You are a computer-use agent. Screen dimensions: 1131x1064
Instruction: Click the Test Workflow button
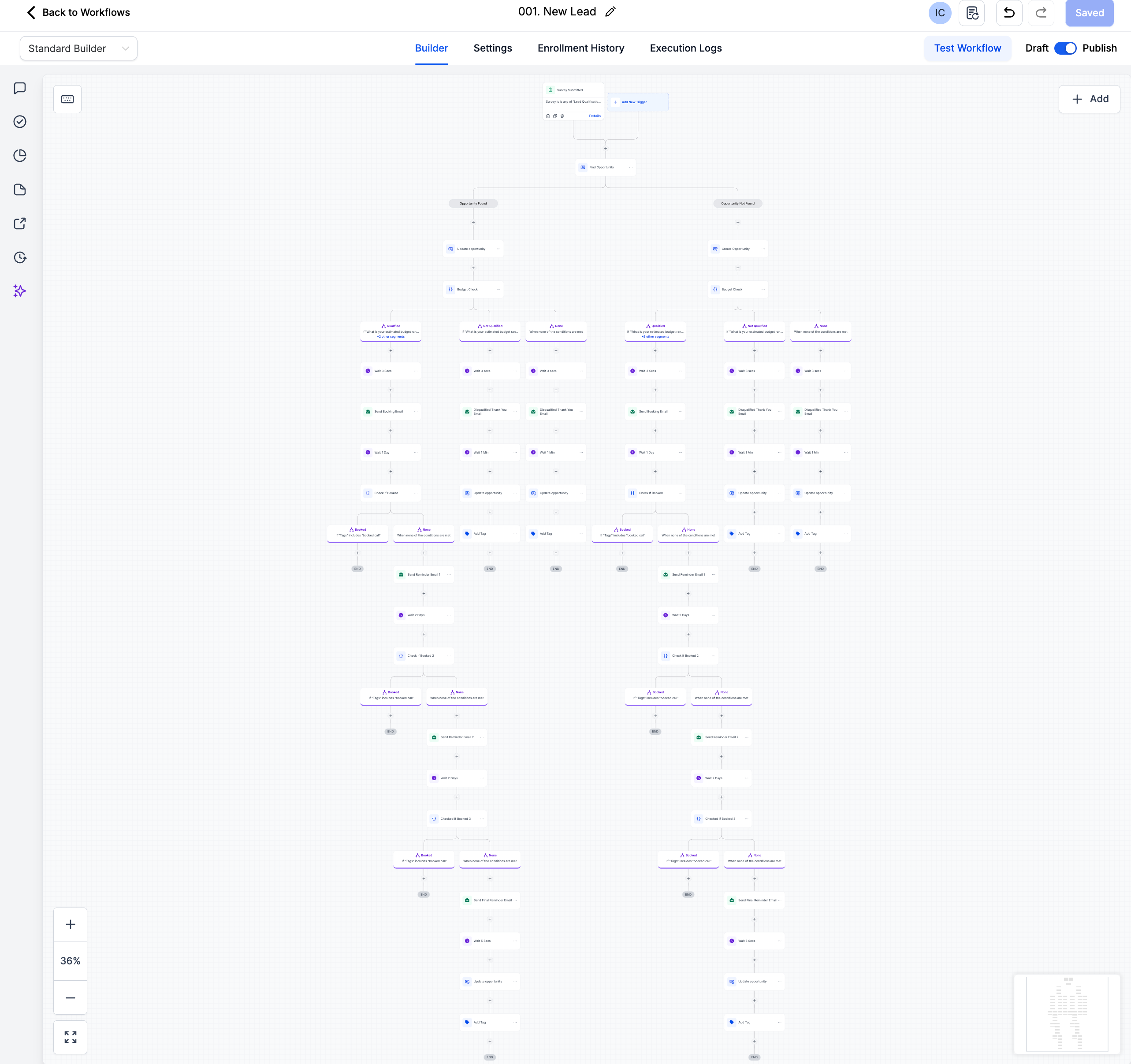pyautogui.click(x=967, y=48)
